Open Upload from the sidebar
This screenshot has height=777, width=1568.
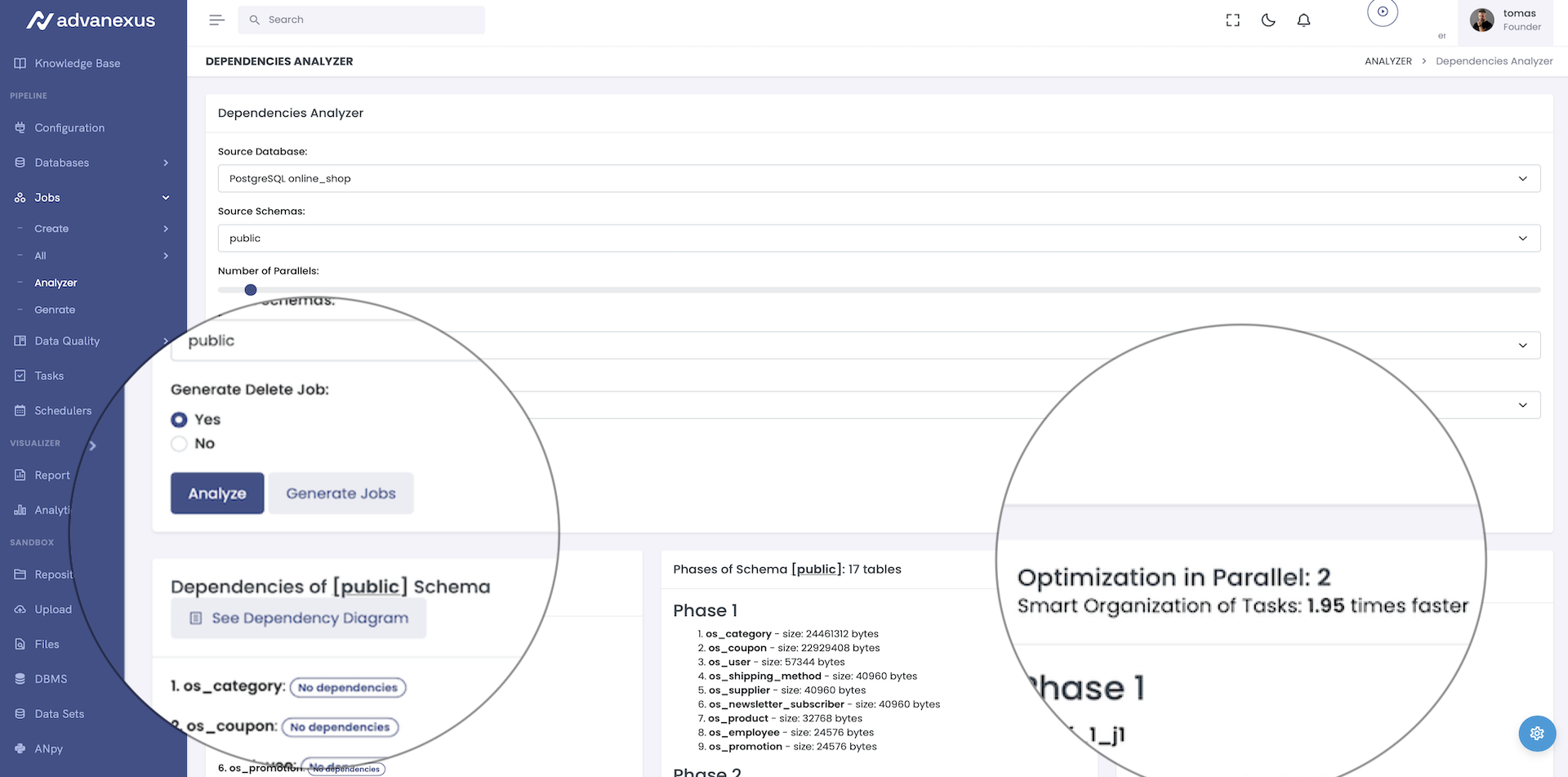(x=53, y=610)
